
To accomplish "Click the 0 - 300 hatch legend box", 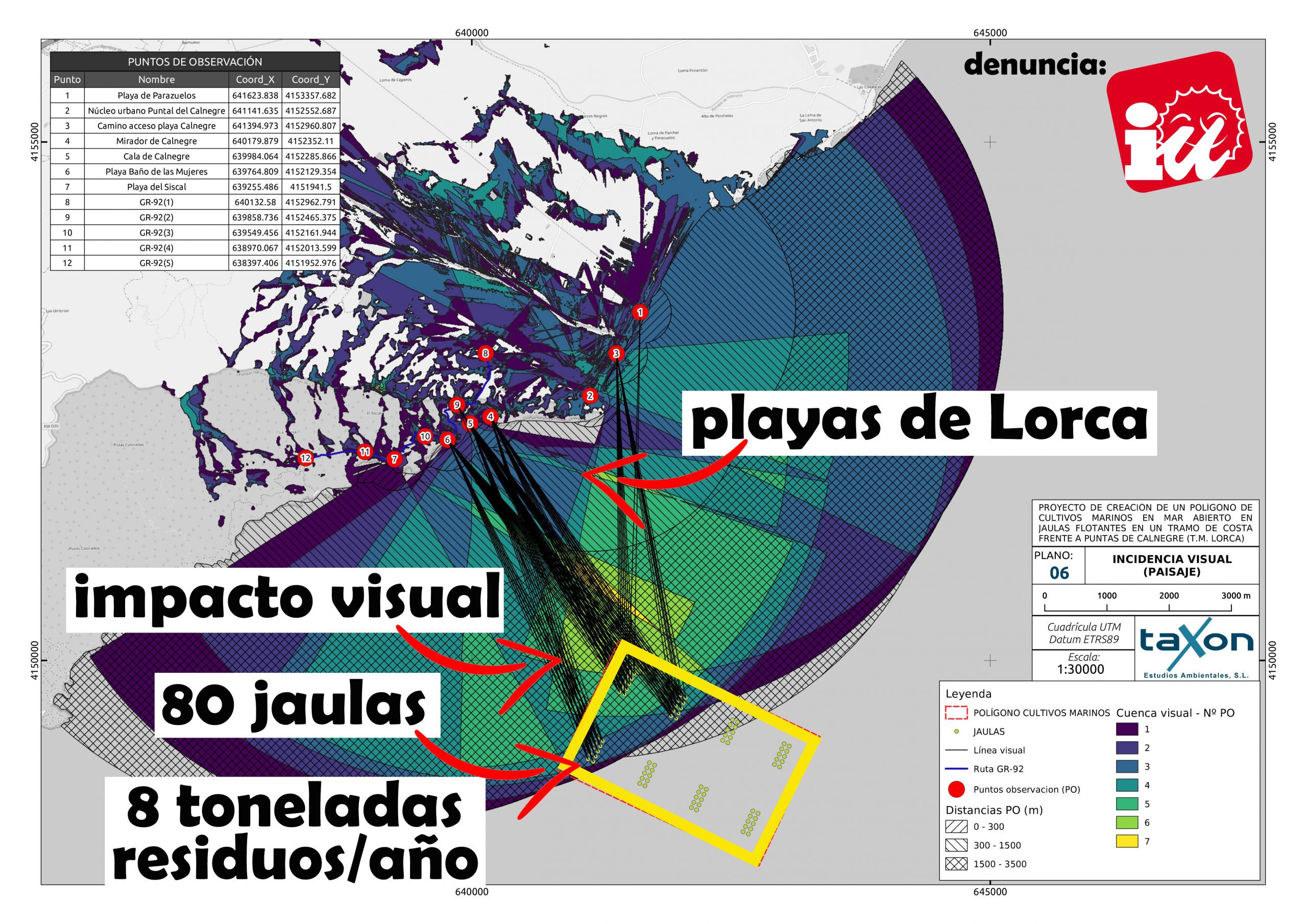I will click(956, 826).
